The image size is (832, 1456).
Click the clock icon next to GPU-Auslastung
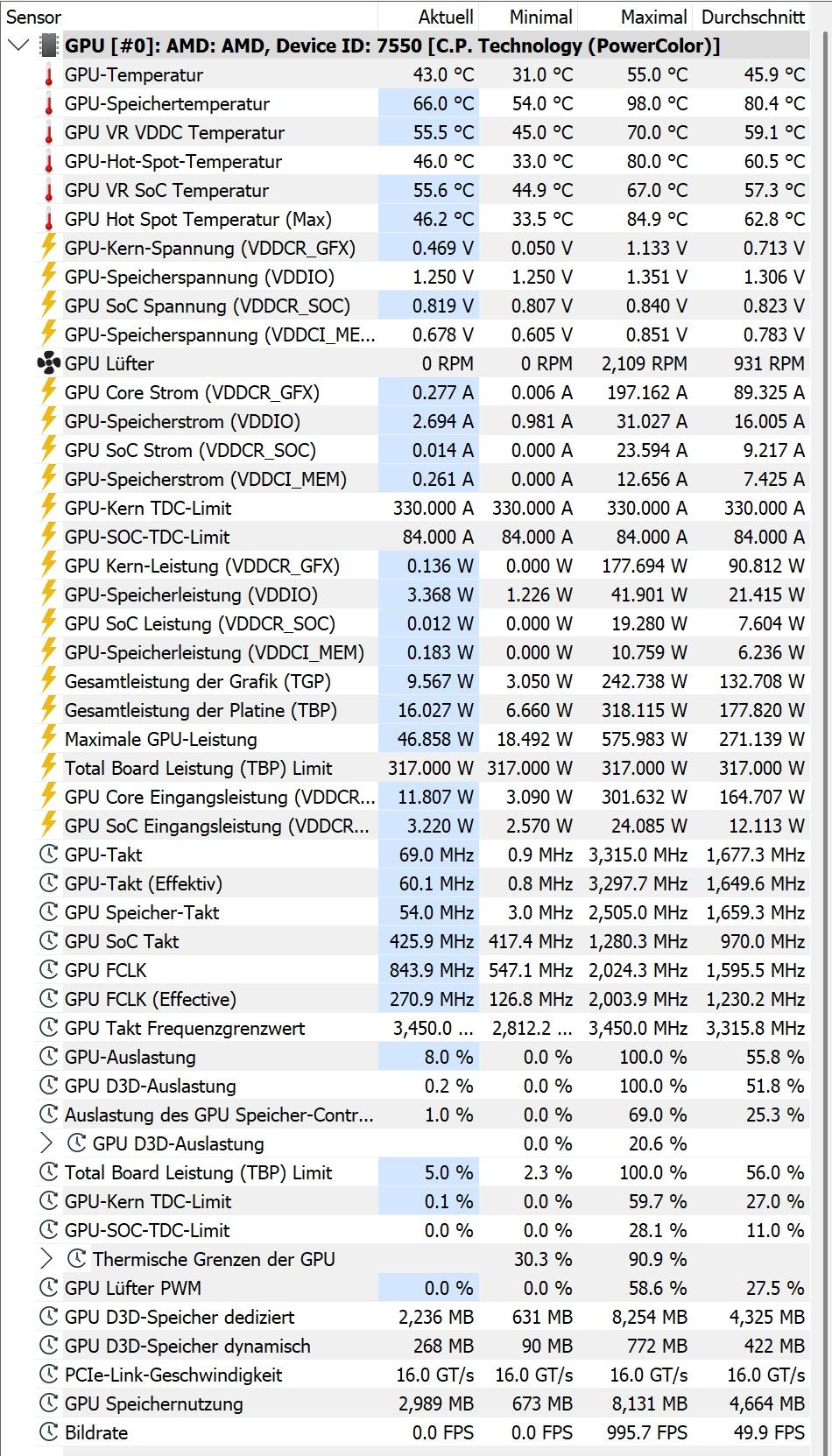[49, 1057]
